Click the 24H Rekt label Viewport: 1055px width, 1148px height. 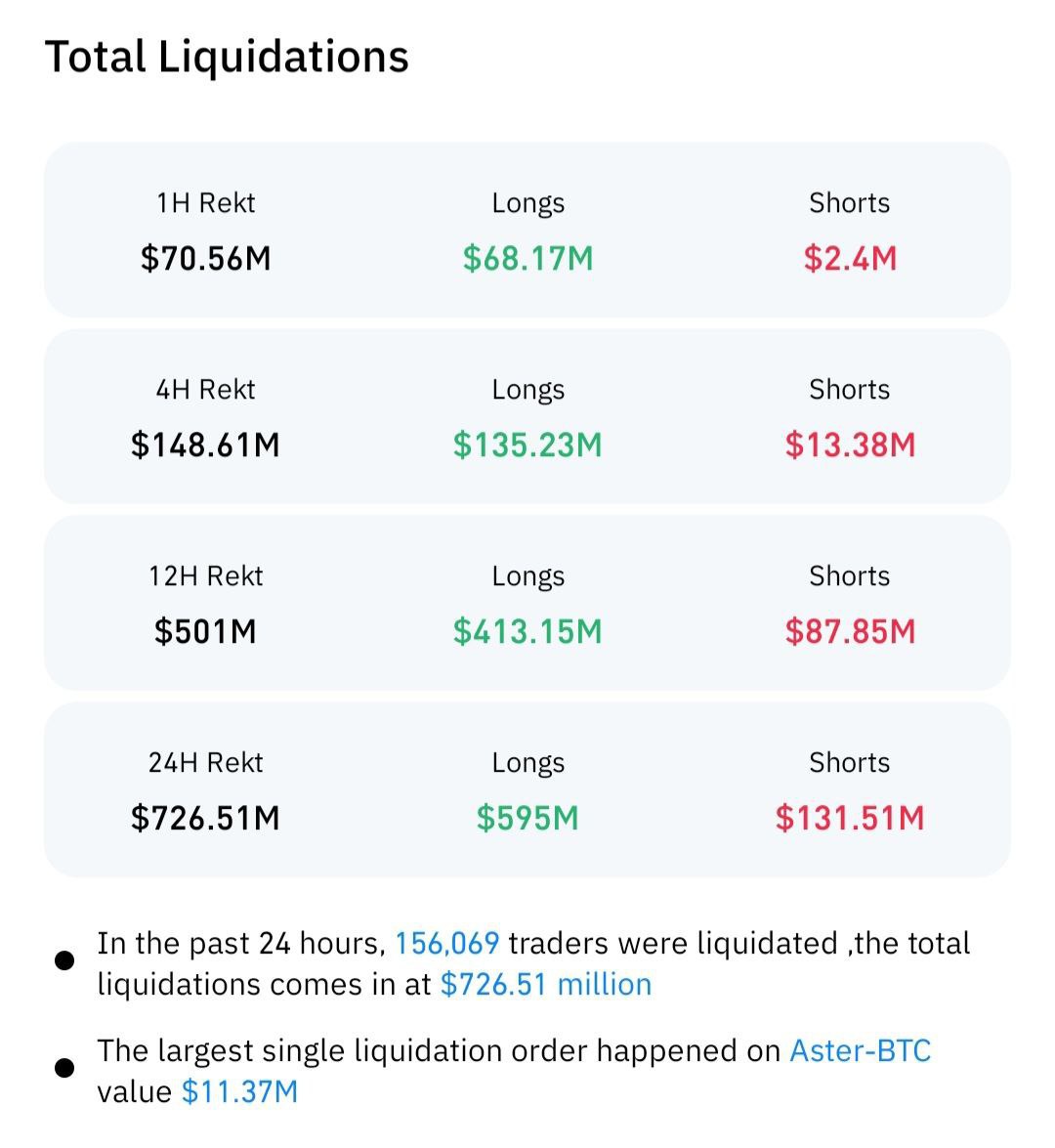pyautogui.click(x=205, y=763)
